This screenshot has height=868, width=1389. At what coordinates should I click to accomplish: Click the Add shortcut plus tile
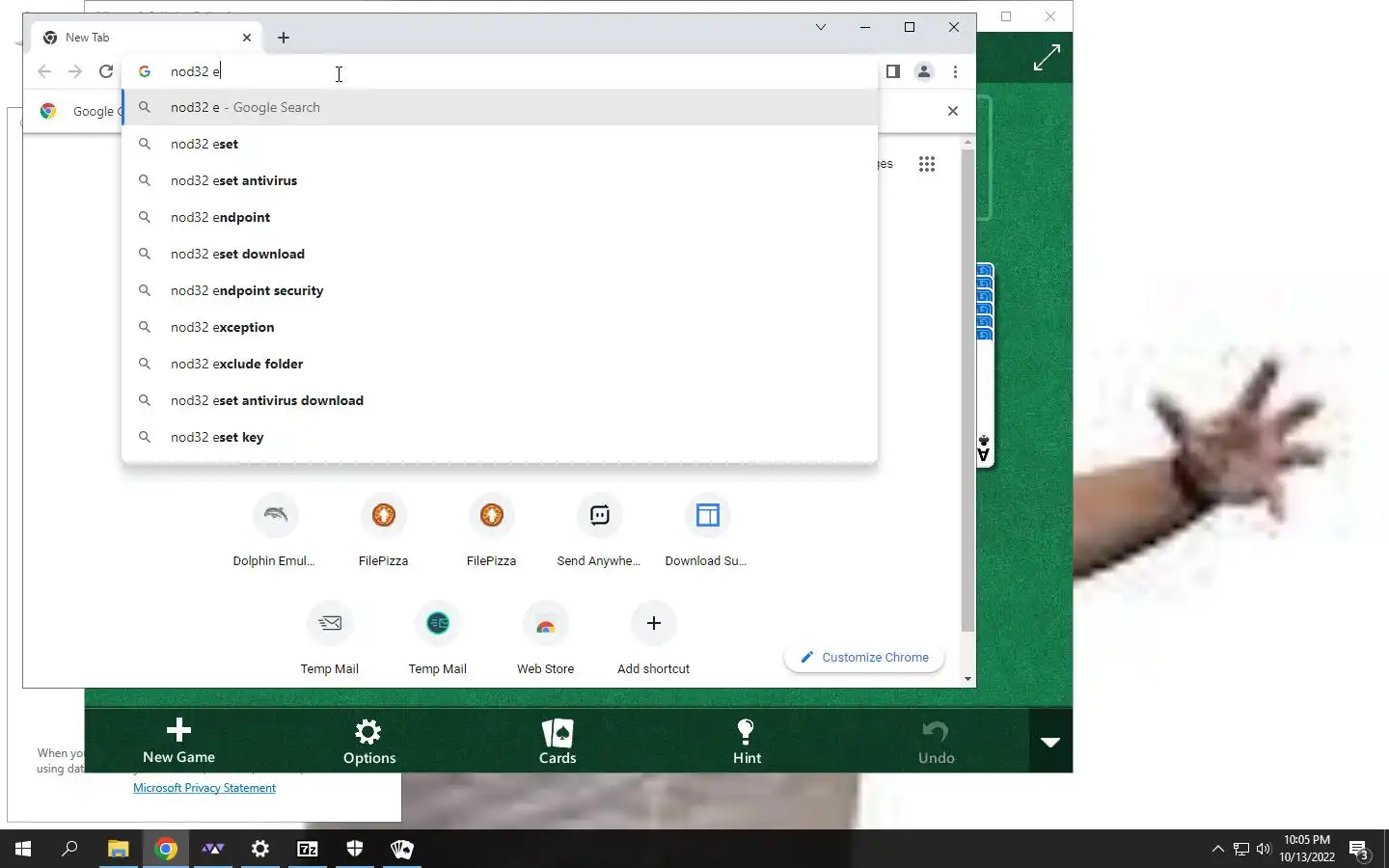click(x=653, y=638)
